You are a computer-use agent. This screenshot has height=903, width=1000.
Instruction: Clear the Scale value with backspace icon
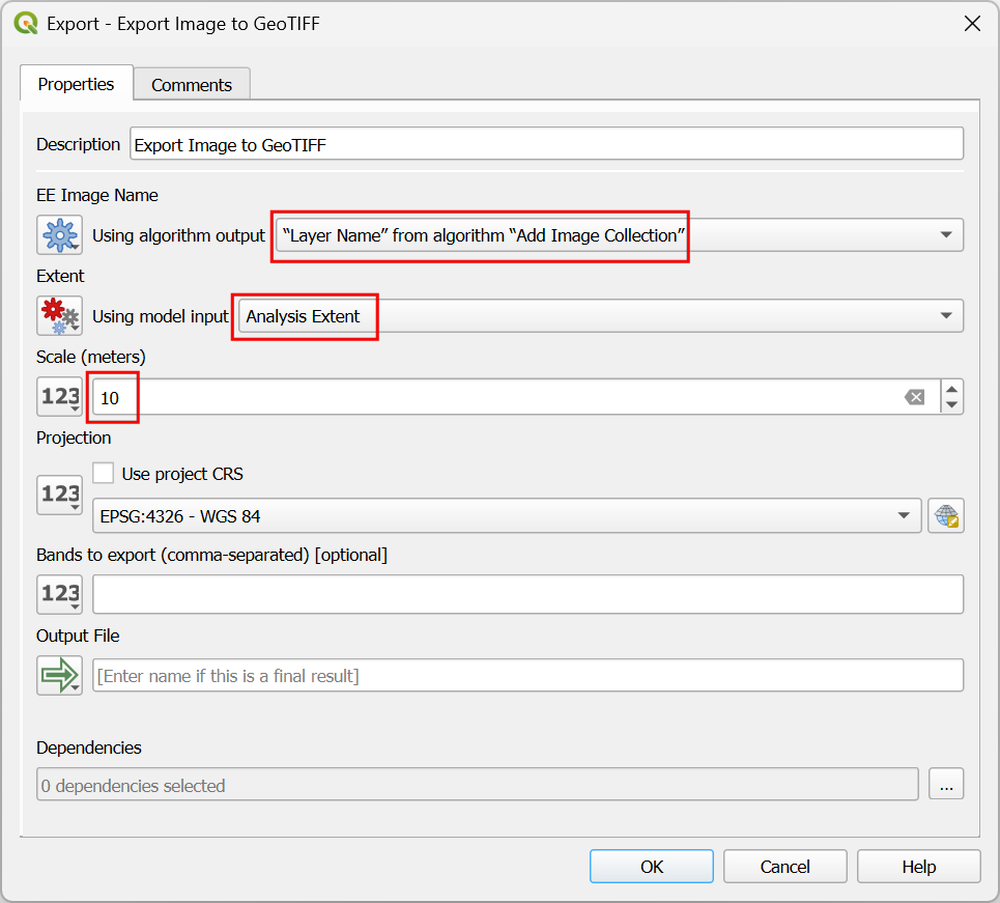click(915, 397)
